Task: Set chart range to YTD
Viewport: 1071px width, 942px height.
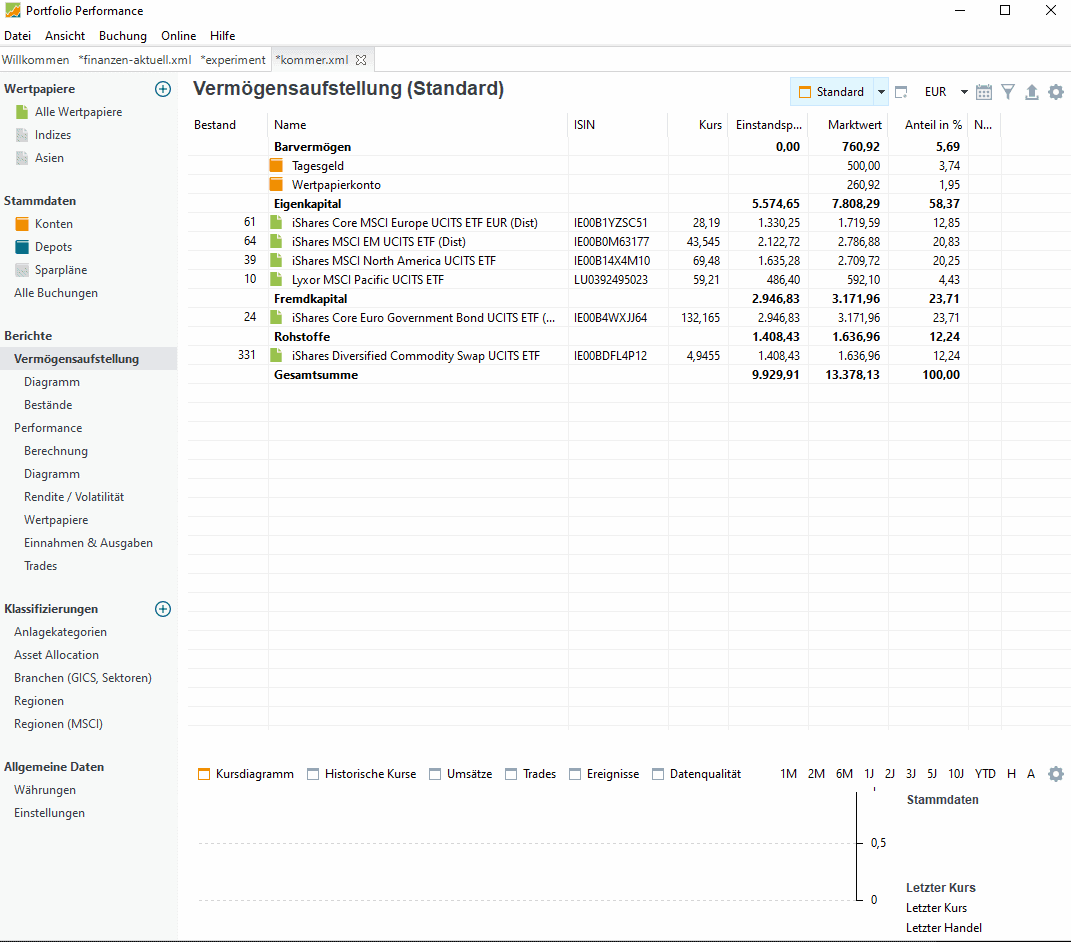Action: coord(985,774)
